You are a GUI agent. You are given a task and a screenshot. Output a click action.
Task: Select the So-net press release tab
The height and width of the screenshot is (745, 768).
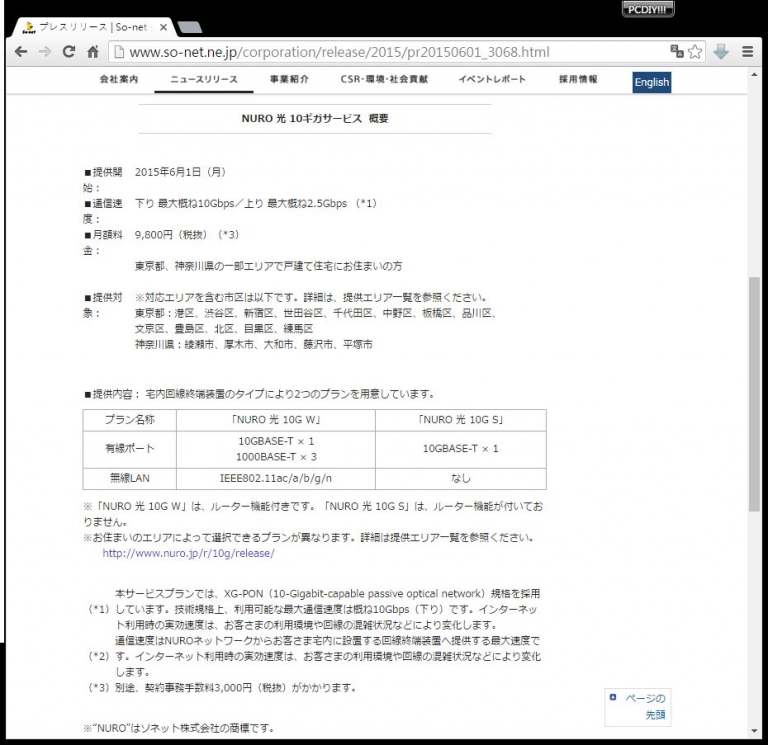click(93, 27)
